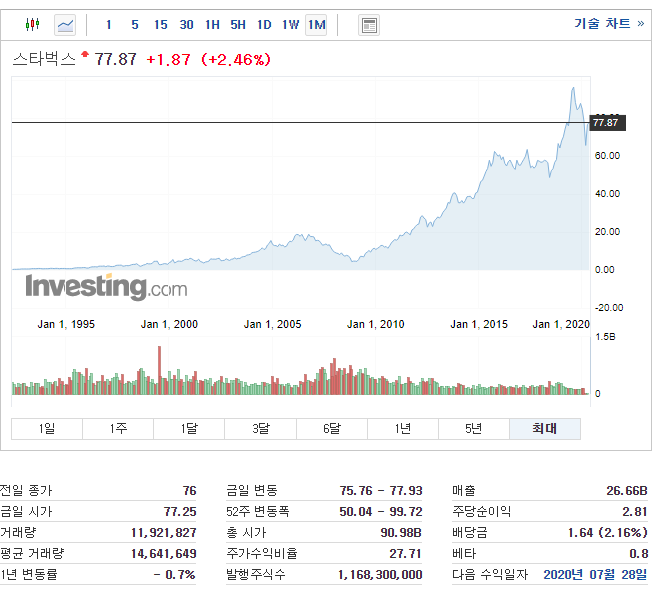Select the 1일 range tab
This screenshot has width=655, height=595.
pos(47,429)
